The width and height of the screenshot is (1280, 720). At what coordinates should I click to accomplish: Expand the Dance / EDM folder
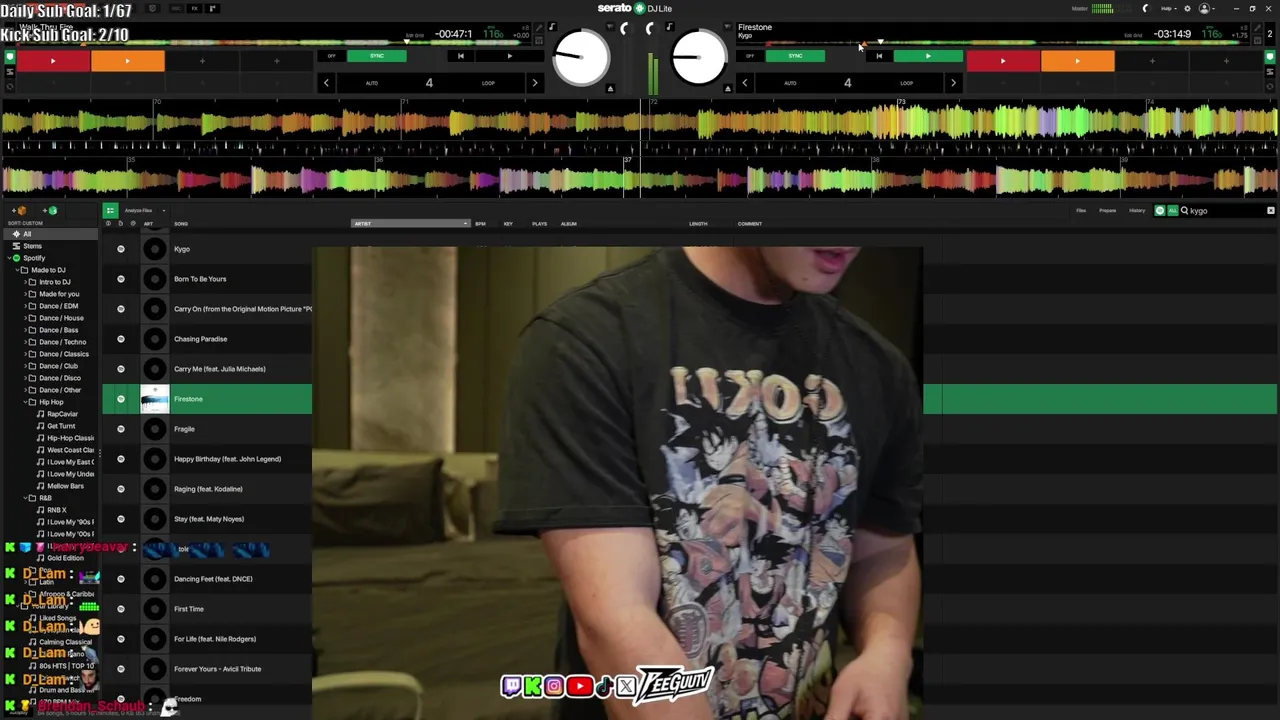(24, 306)
